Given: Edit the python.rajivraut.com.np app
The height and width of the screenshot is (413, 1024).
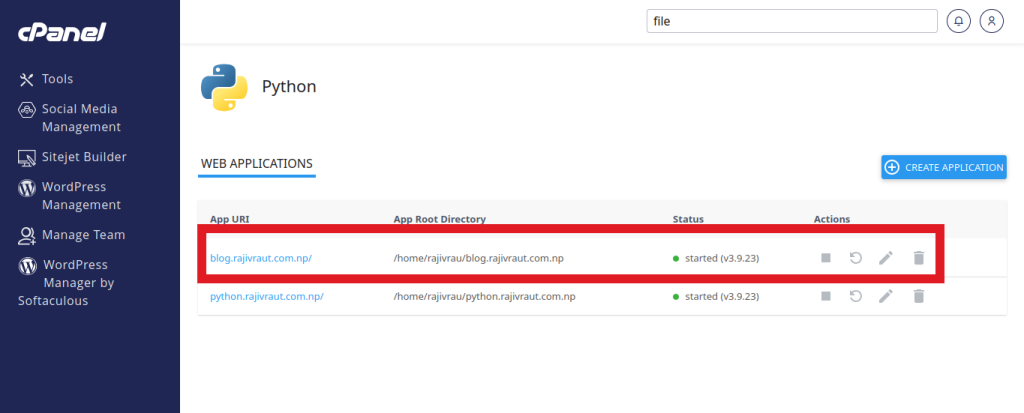Looking at the screenshot, I should [x=886, y=297].
